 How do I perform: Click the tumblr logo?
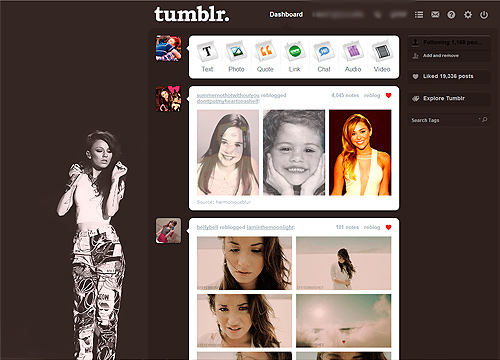pos(192,15)
